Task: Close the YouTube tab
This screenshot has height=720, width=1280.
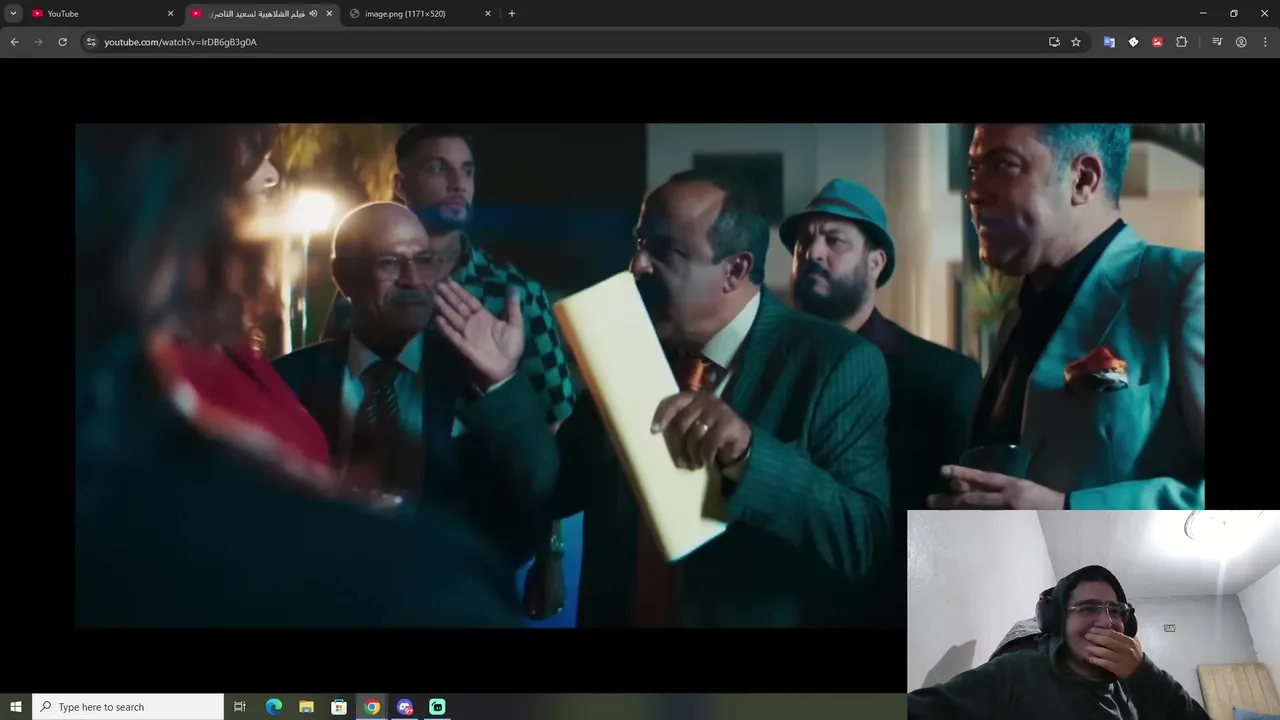Action: 170,13
